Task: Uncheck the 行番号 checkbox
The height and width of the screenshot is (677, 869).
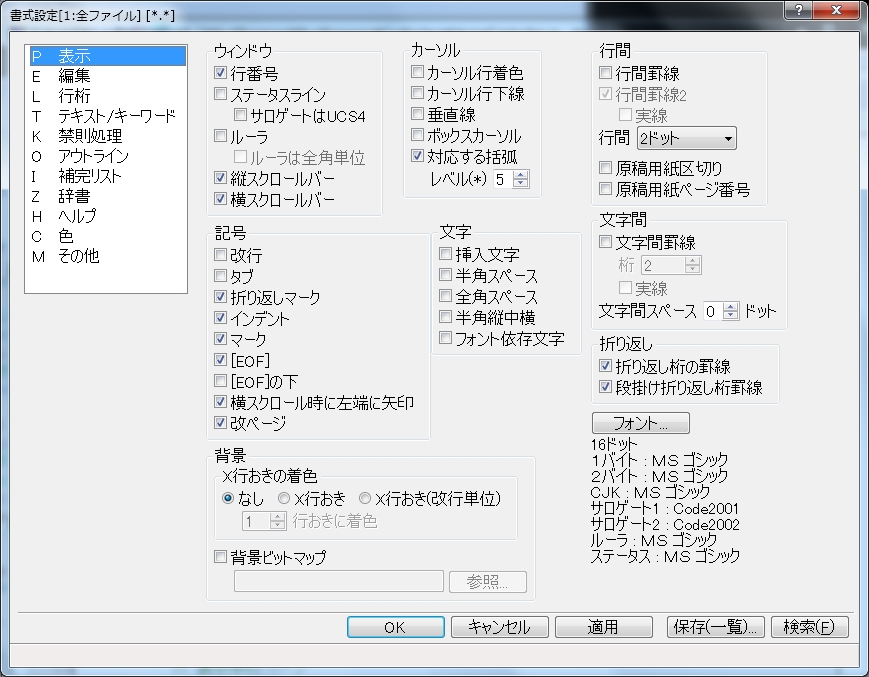Action: (x=221, y=74)
